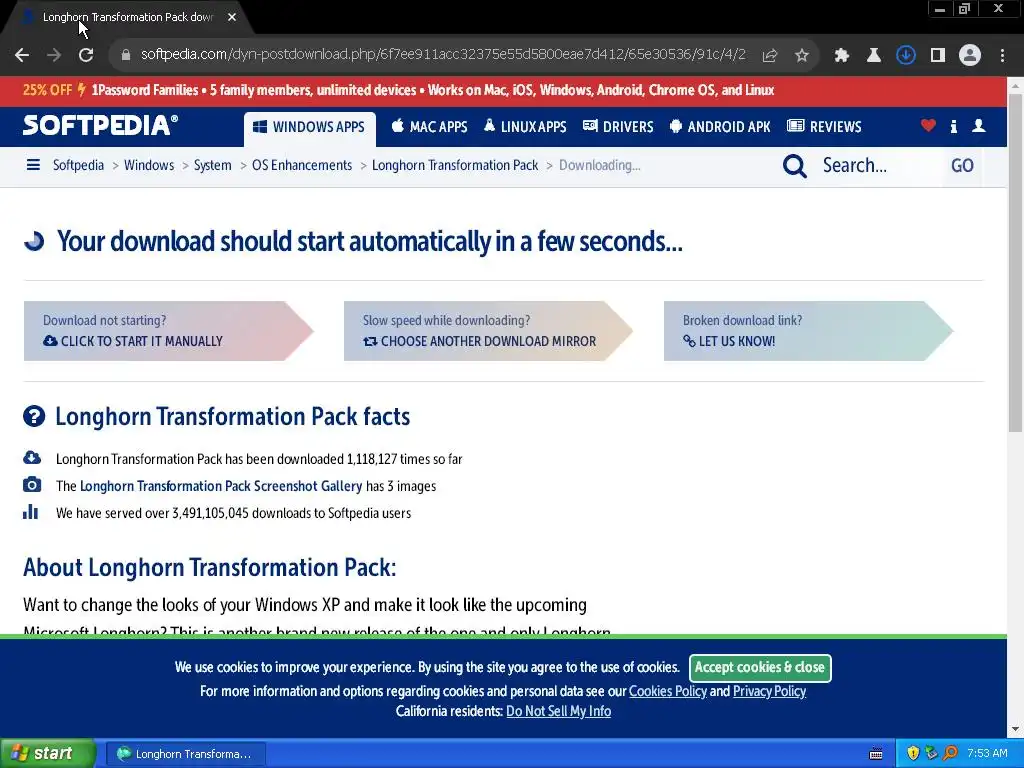Close the Longhorn Transformation Pack tab
The height and width of the screenshot is (768, 1024).
[x=232, y=17]
